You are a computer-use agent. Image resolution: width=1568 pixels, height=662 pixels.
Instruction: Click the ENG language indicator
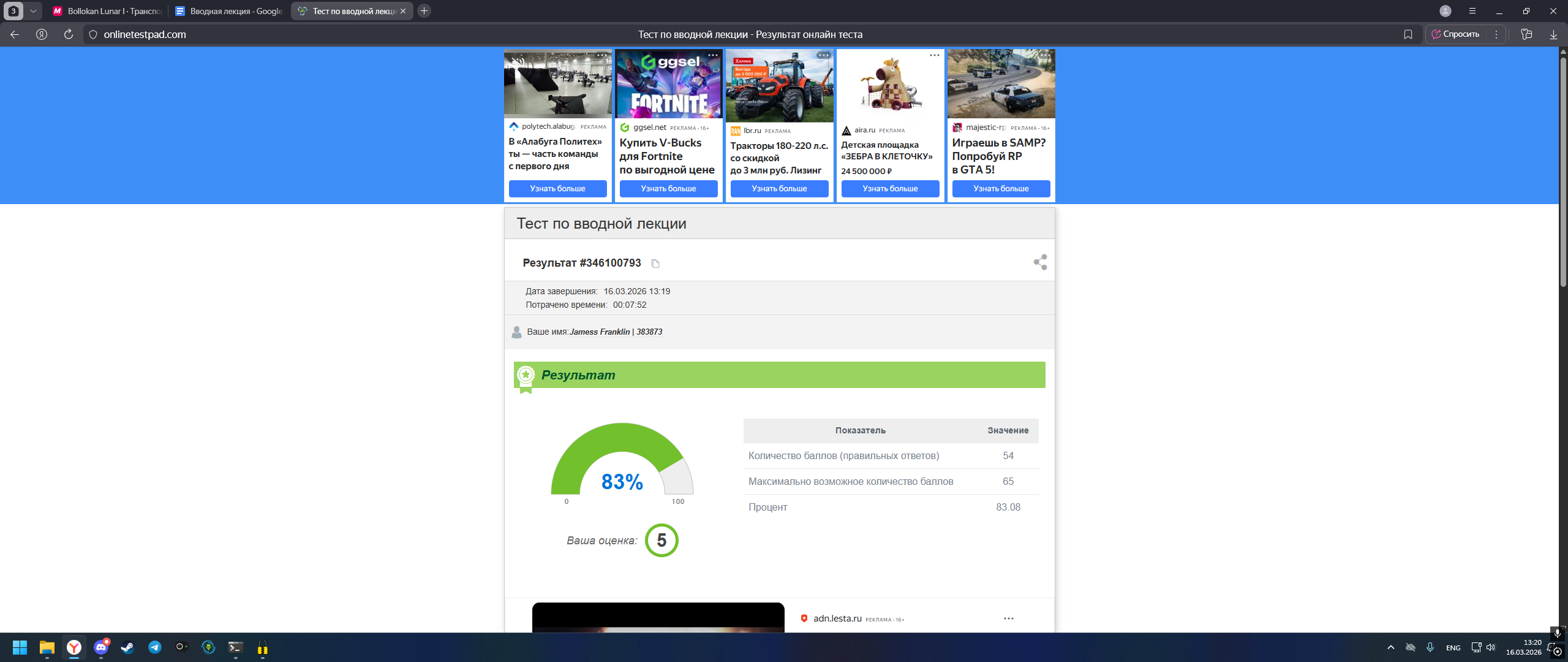1453,648
